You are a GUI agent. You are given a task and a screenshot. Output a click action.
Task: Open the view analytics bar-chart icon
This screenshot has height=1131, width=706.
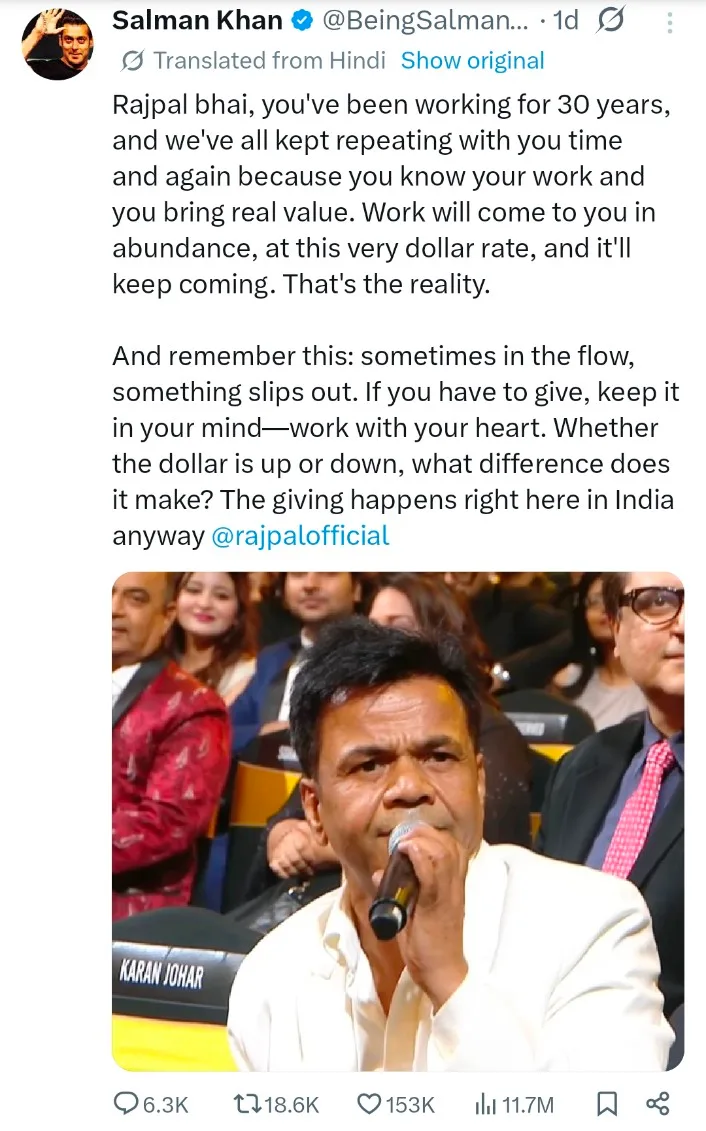click(485, 1104)
